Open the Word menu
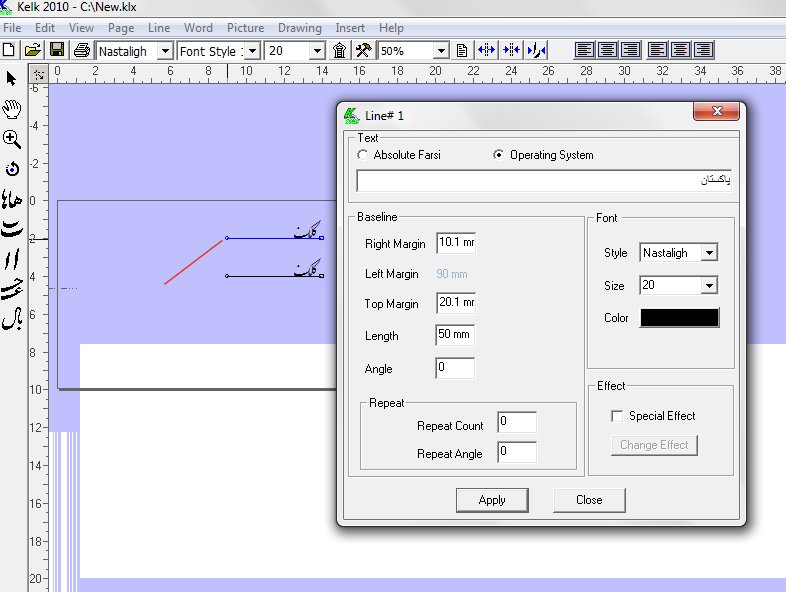 coord(198,28)
